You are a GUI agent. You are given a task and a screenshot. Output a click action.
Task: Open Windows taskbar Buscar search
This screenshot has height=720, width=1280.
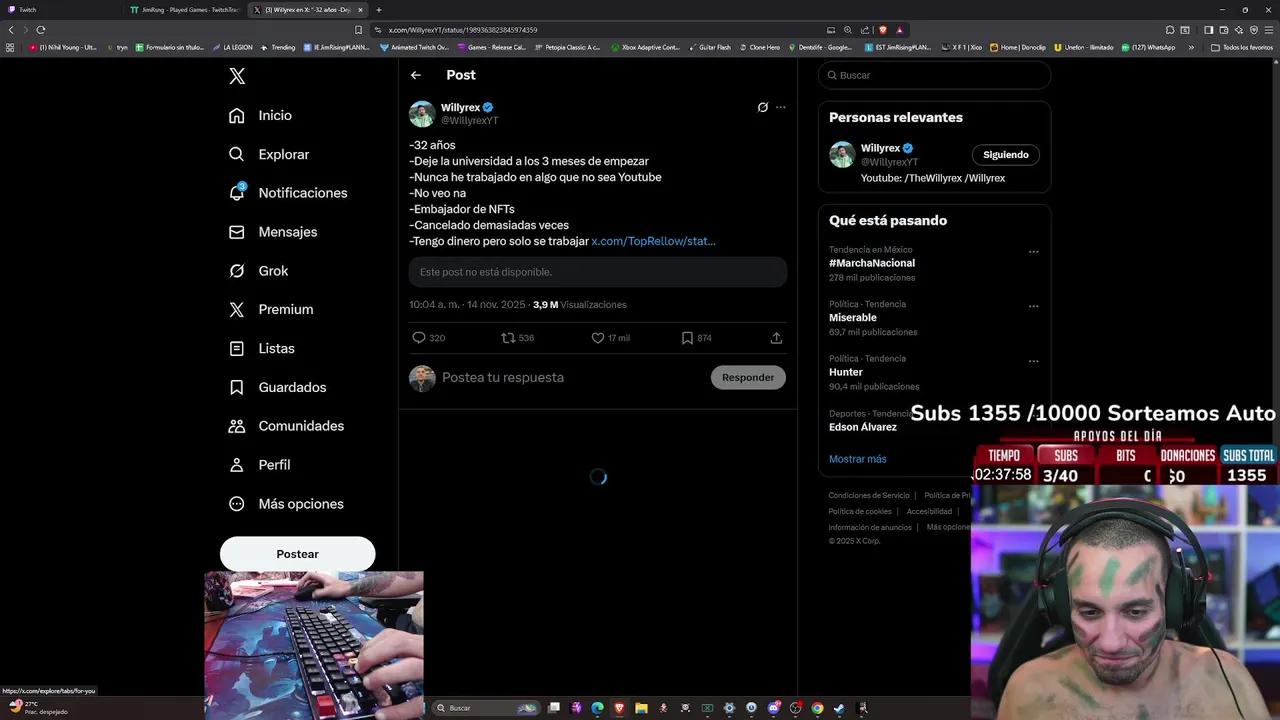point(486,708)
